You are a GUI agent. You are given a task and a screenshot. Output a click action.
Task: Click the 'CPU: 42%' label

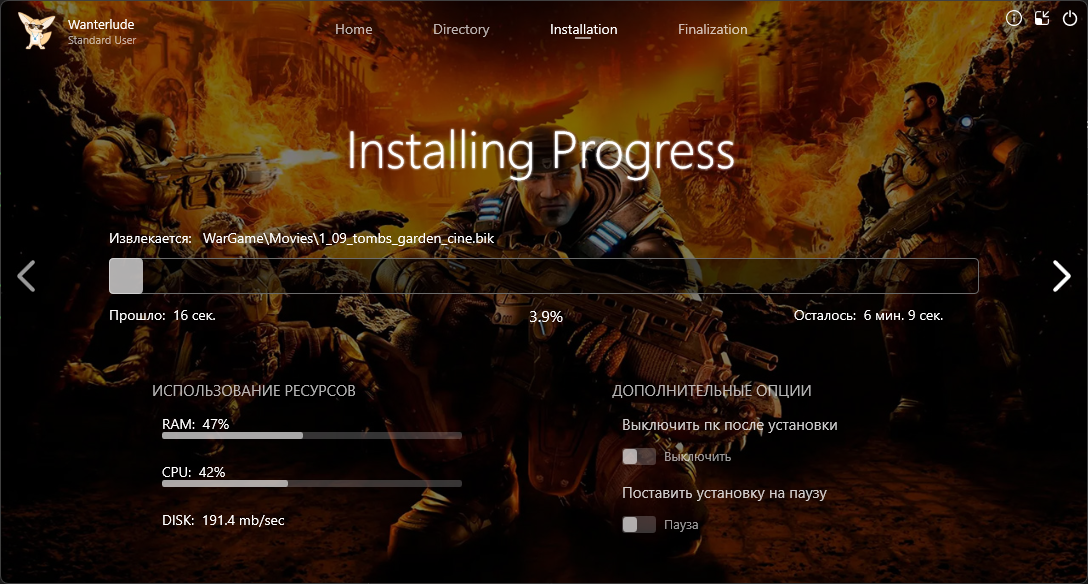tap(194, 472)
